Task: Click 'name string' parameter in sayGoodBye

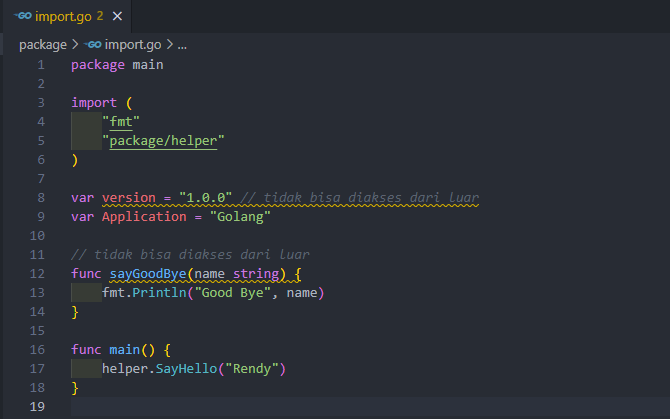Action: coord(237,274)
